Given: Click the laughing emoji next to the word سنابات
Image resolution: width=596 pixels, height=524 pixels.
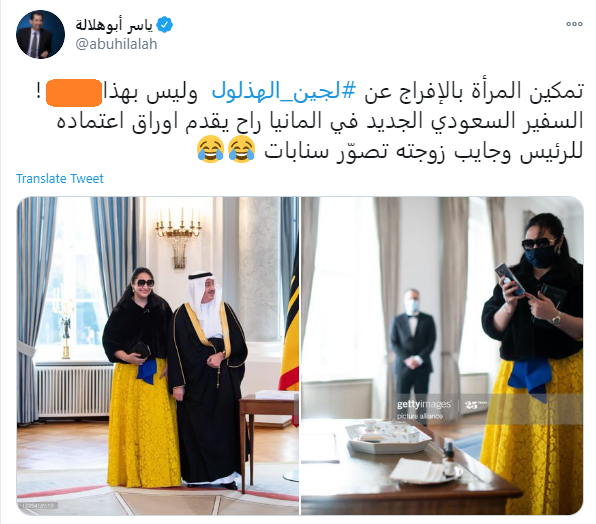Looking at the screenshot, I should 241,149.
